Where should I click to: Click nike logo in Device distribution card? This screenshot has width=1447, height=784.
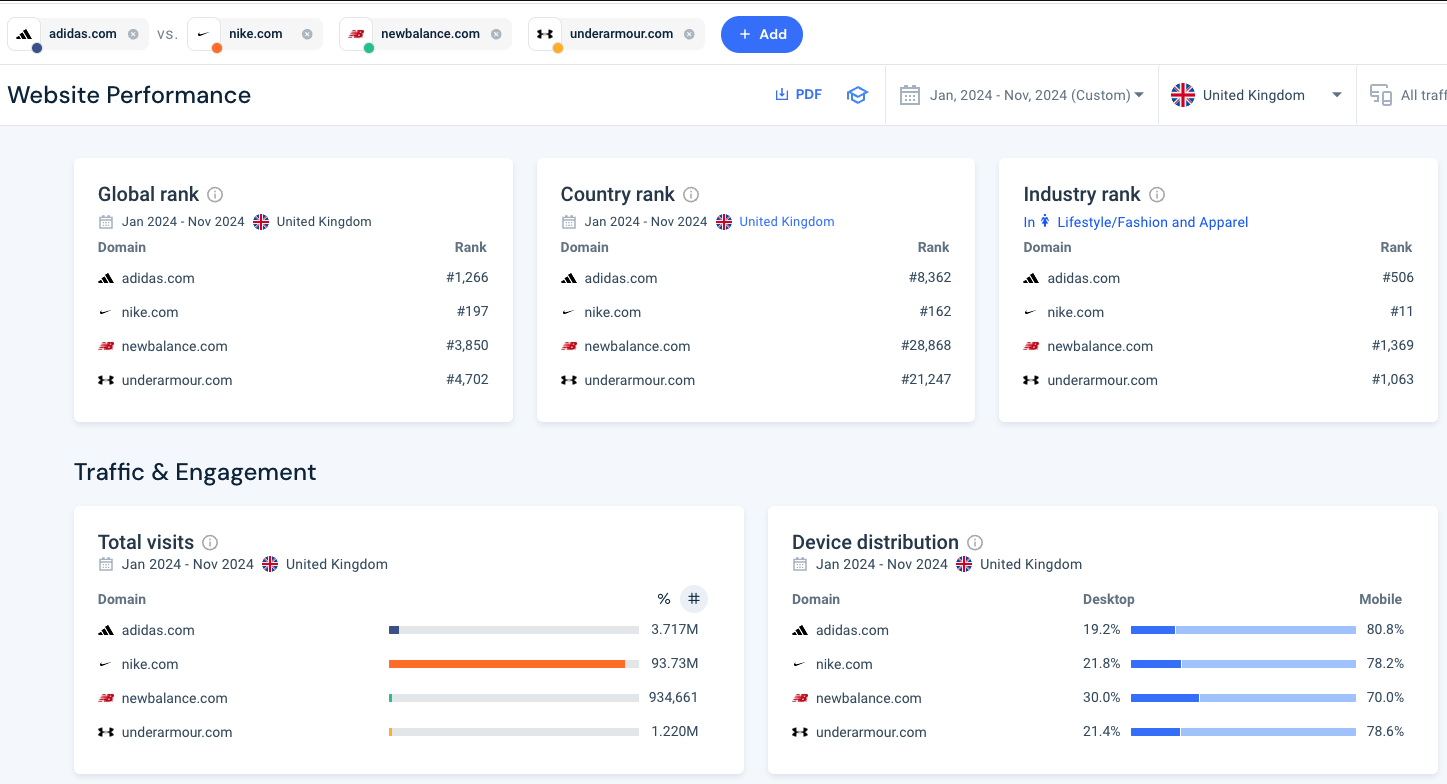click(800, 665)
